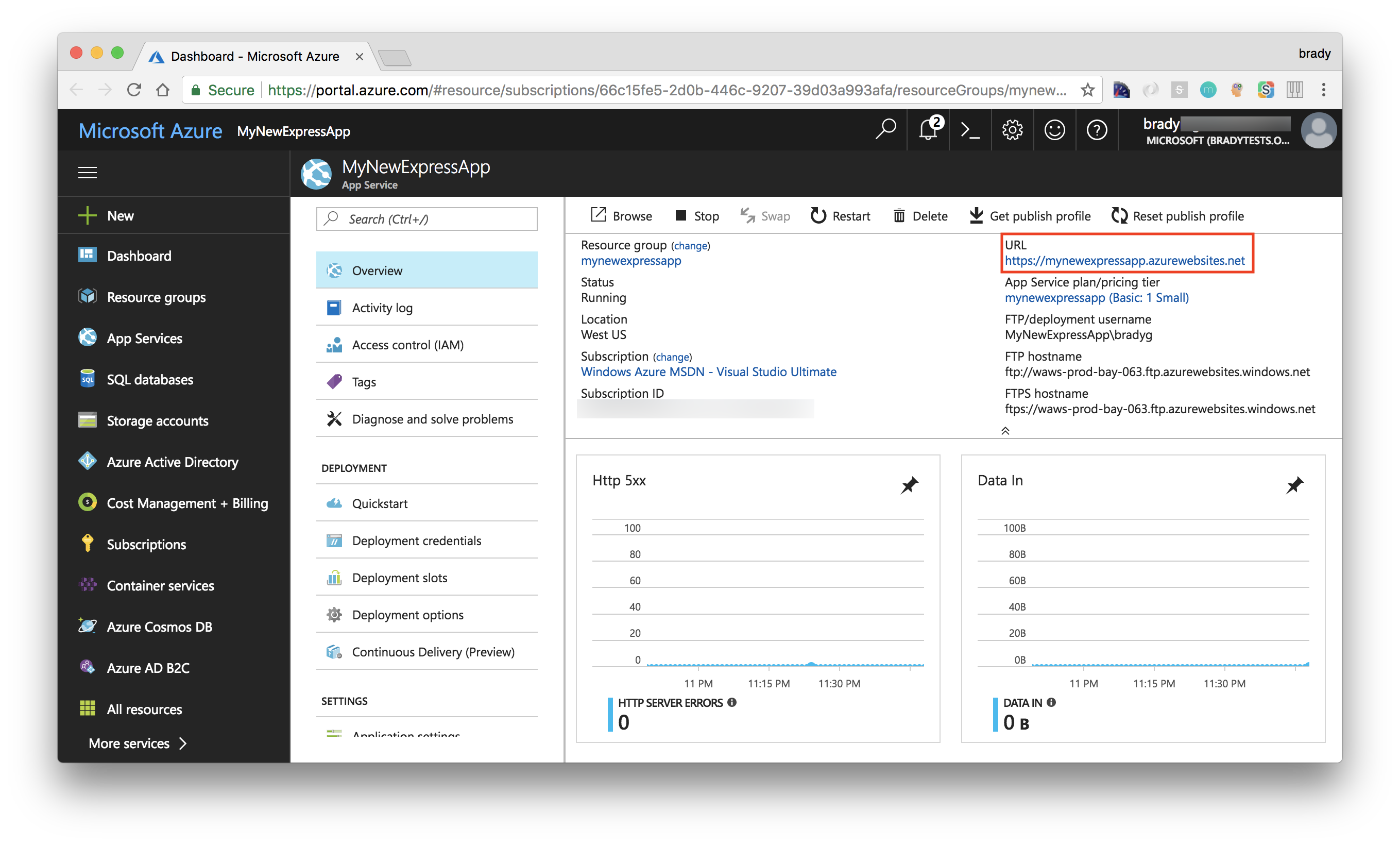Open portal settings gear icon
Image resolution: width=1400 pixels, height=845 pixels.
(1013, 130)
